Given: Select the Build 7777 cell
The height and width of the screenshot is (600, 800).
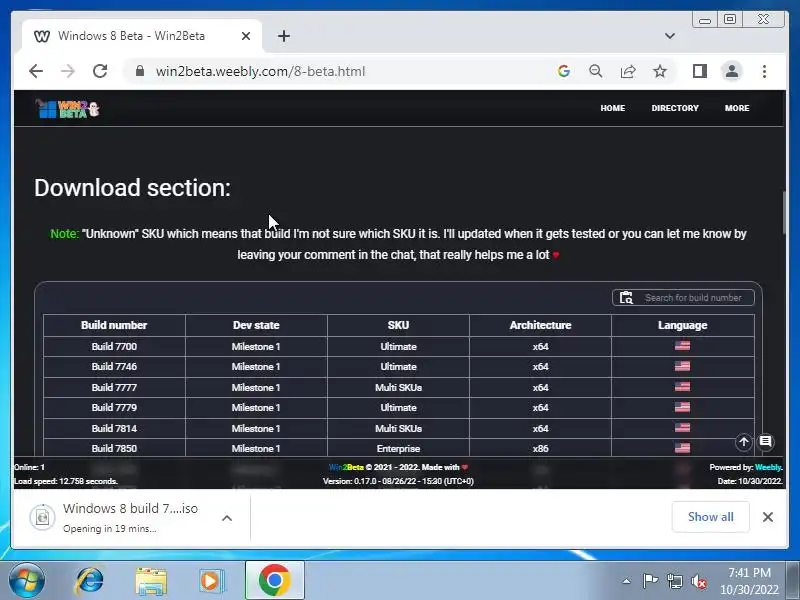Looking at the screenshot, I should tap(114, 387).
